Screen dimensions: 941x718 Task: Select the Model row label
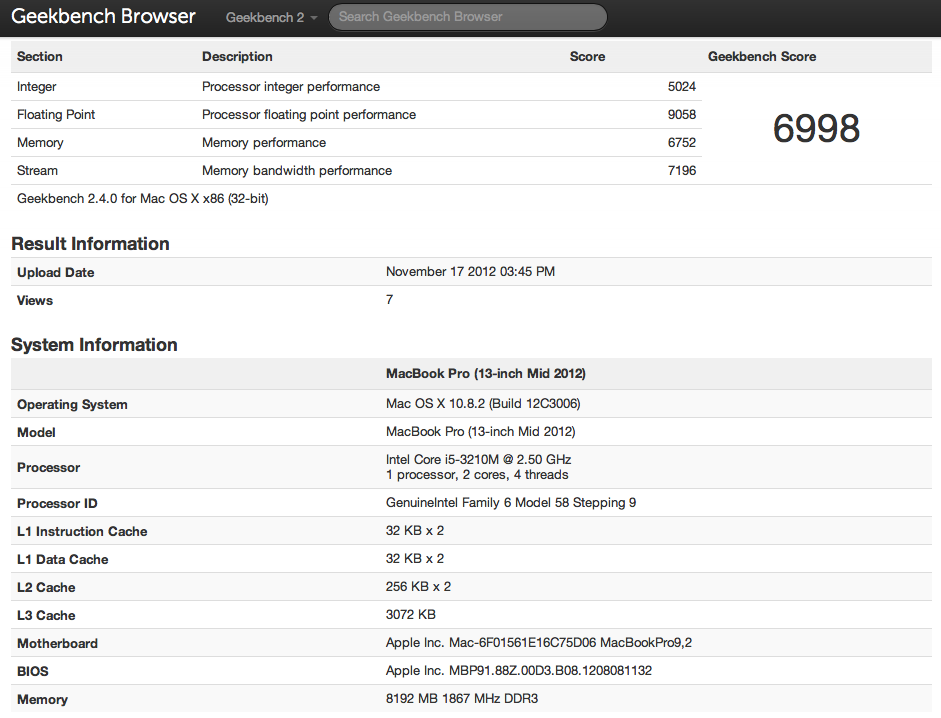point(36,433)
